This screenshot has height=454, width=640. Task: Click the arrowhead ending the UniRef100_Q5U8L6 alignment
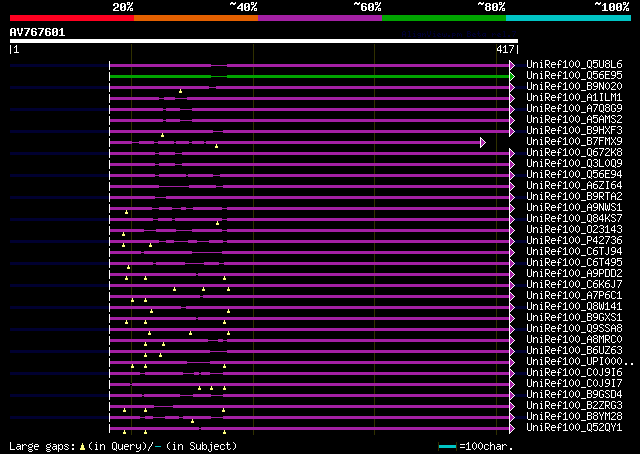coord(512,65)
